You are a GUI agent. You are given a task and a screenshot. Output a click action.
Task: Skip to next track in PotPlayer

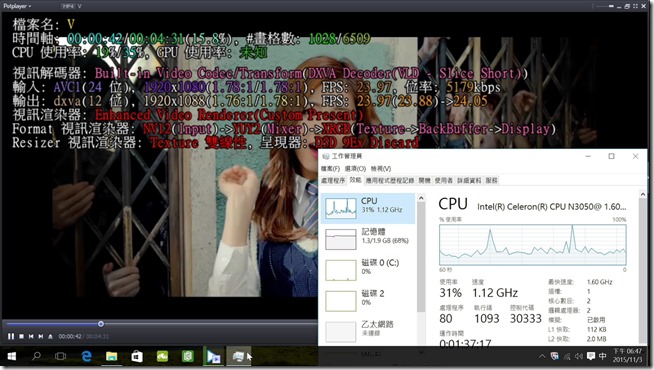40,336
